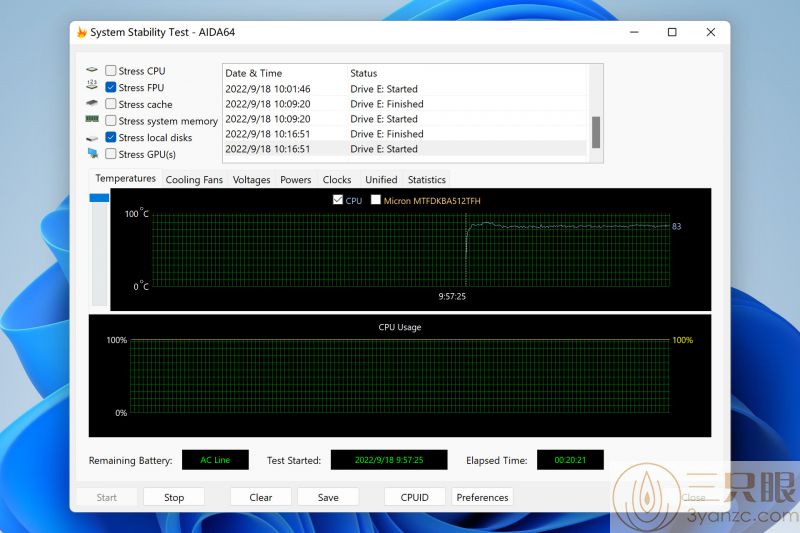The image size is (800, 533).
Task: Click the 83 temperature reading on graph
Action: click(x=677, y=226)
